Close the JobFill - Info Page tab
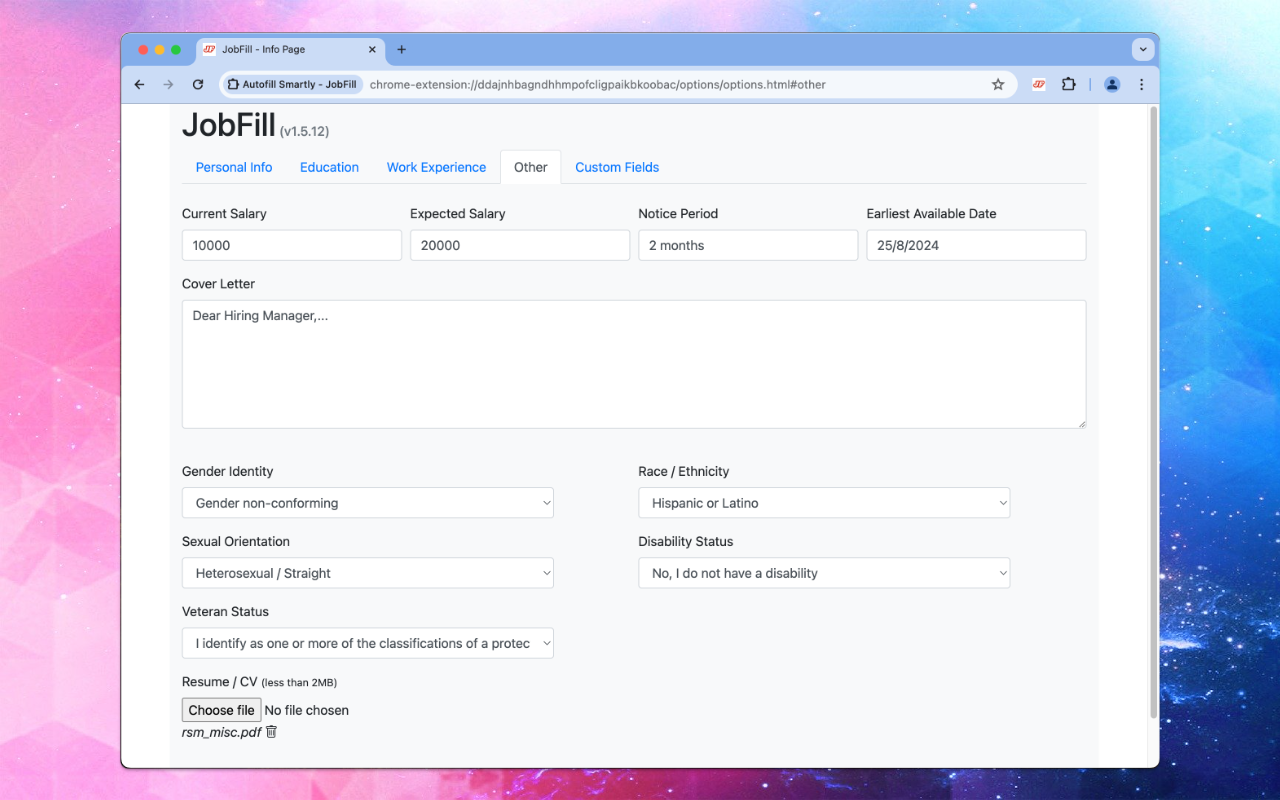This screenshot has height=800, width=1280. (x=373, y=49)
